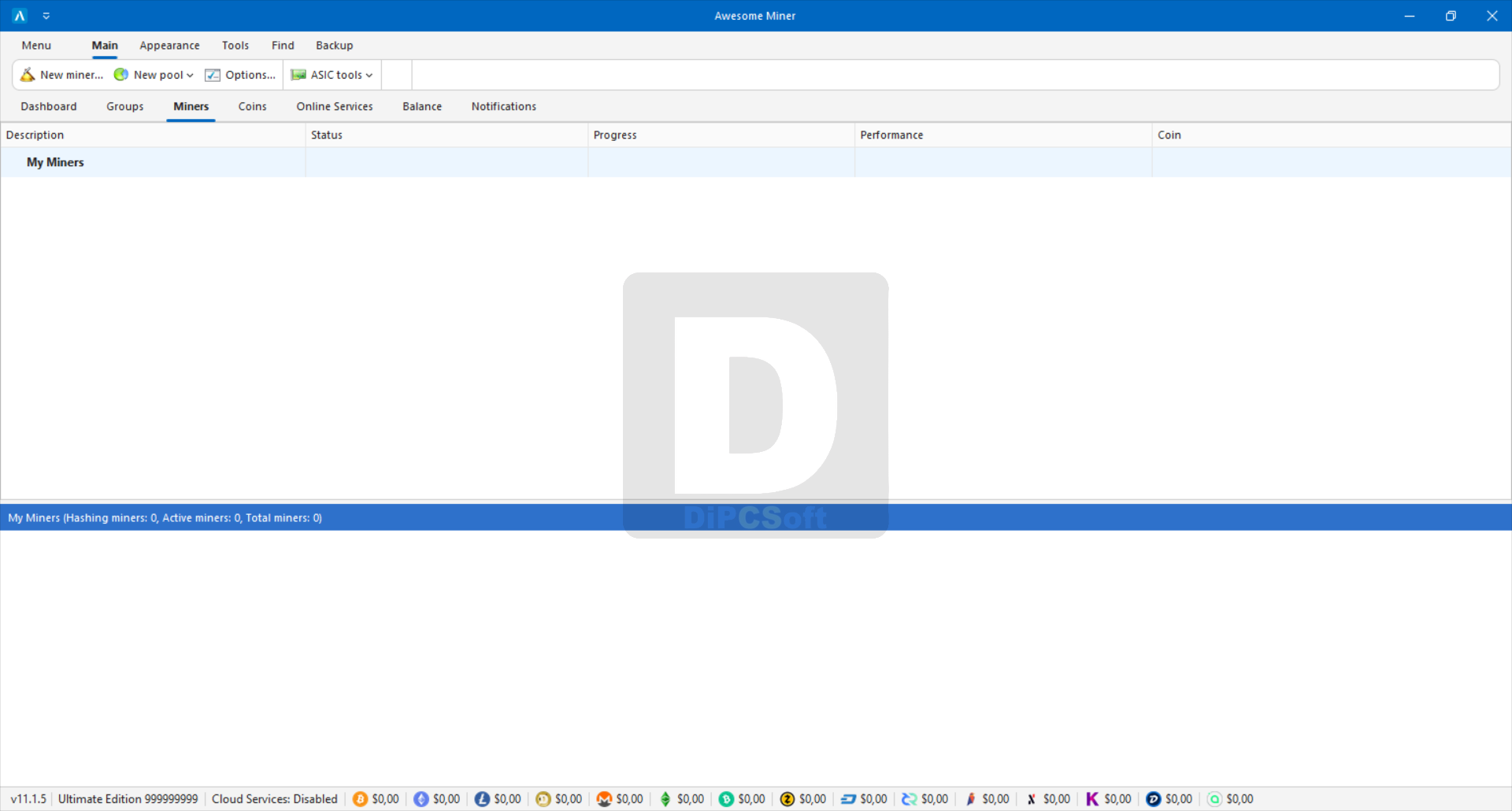Click the Ultimate Edition 999999999 label
This screenshot has width=1512, height=811.
point(128,799)
